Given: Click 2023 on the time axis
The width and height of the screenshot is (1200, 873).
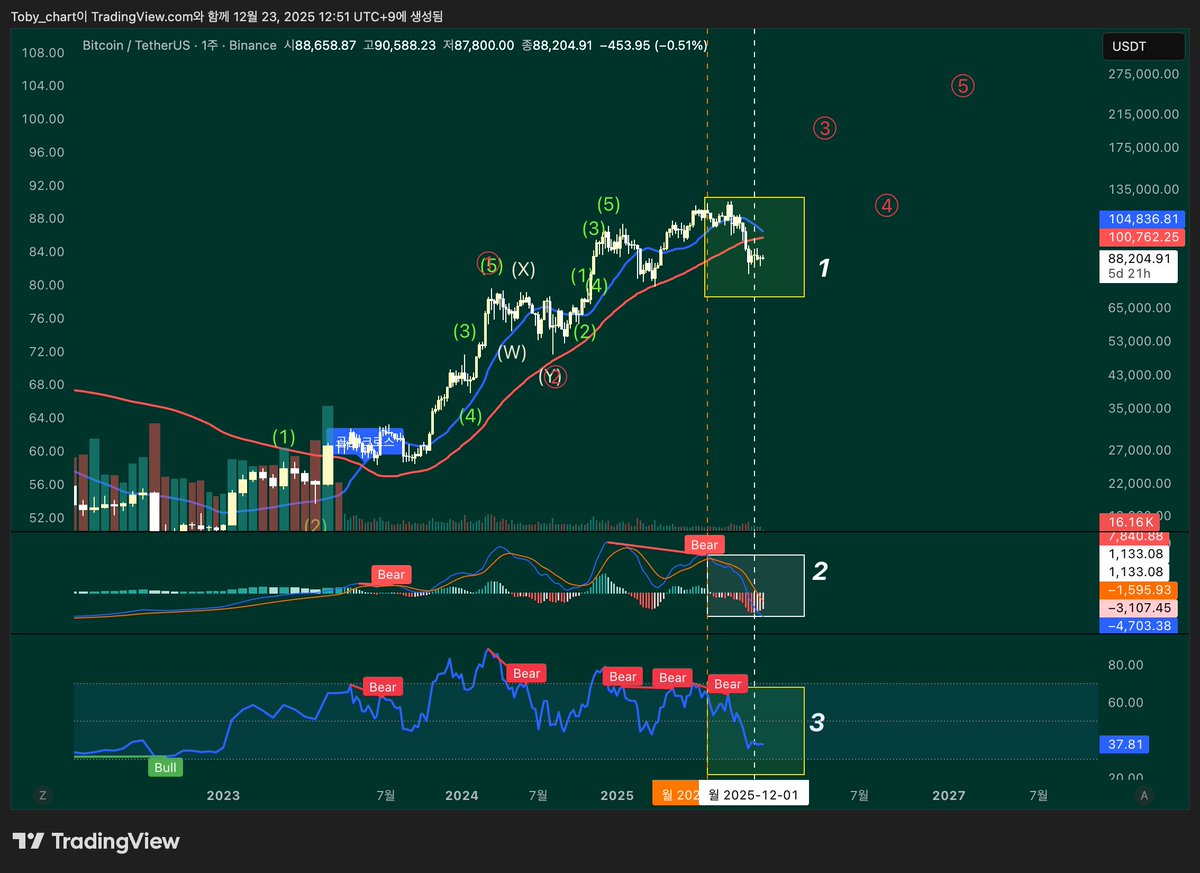Looking at the screenshot, I should pos(223,795).
